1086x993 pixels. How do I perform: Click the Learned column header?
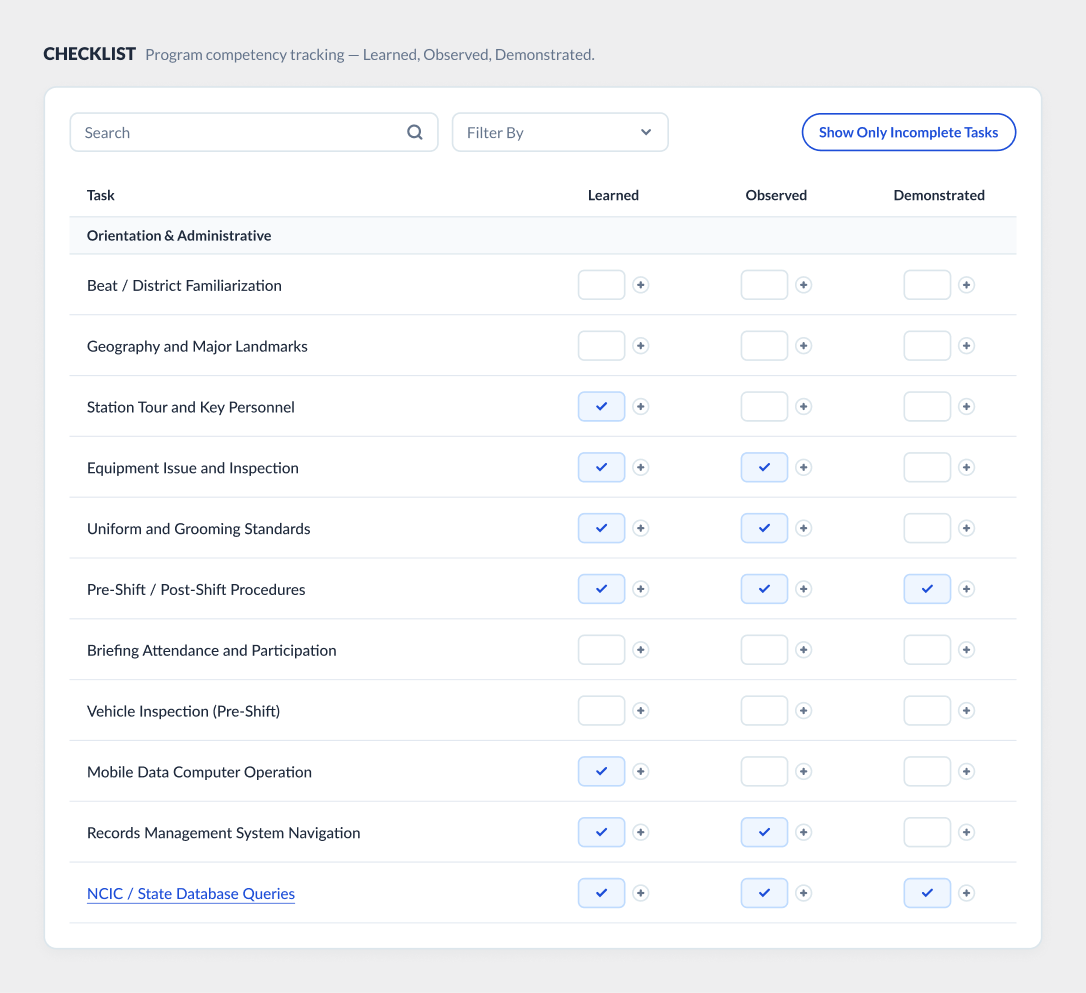[613, 195]
